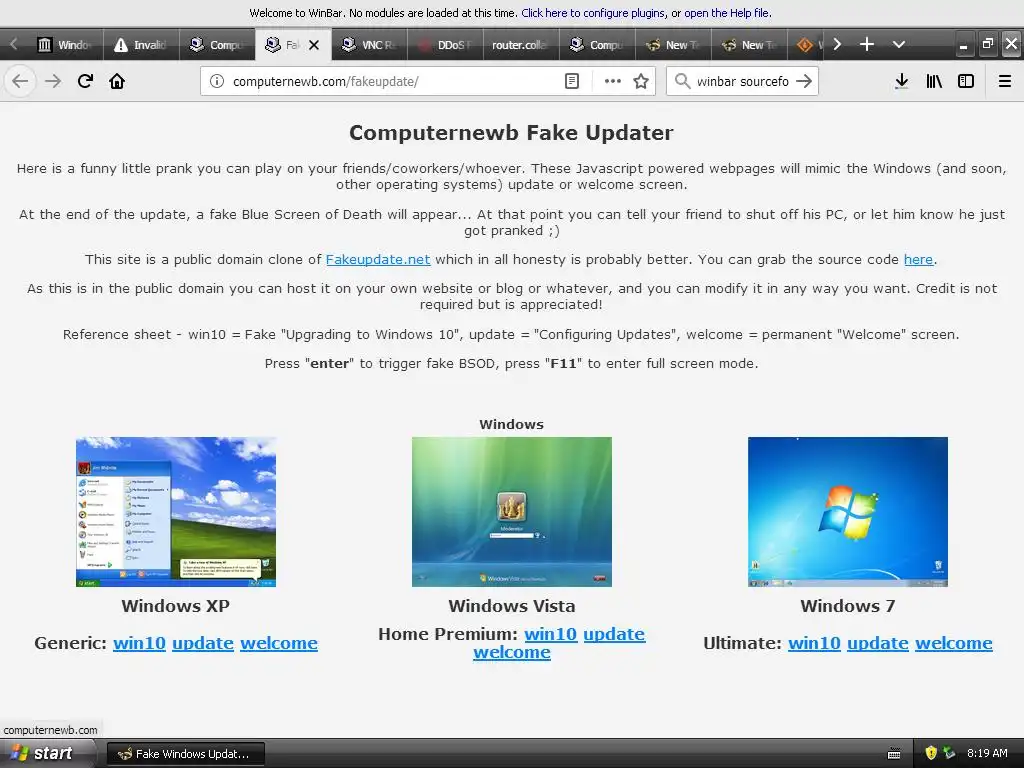Open the home page via the house icon
The height and width of the screenshot is (768, 1024).
pos(117,81)
